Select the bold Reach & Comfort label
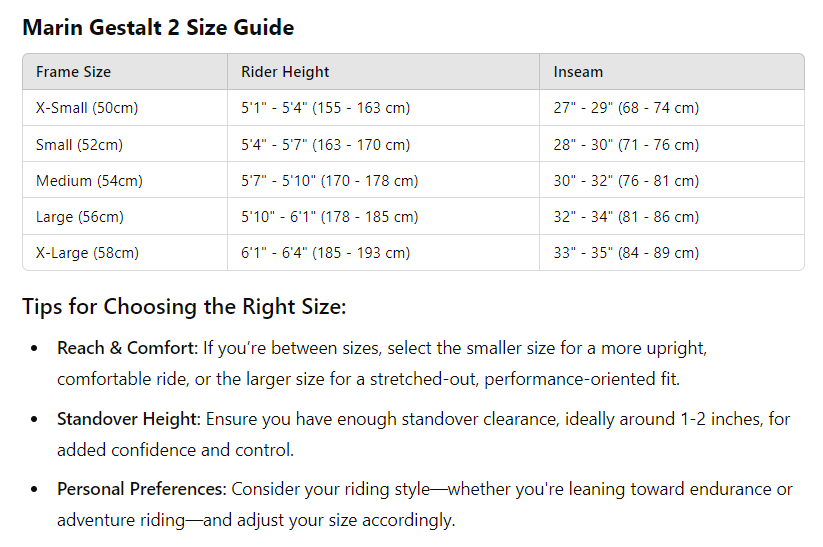Image resolution: width=823 pixels, height=547 pixels. coord(126,349)
